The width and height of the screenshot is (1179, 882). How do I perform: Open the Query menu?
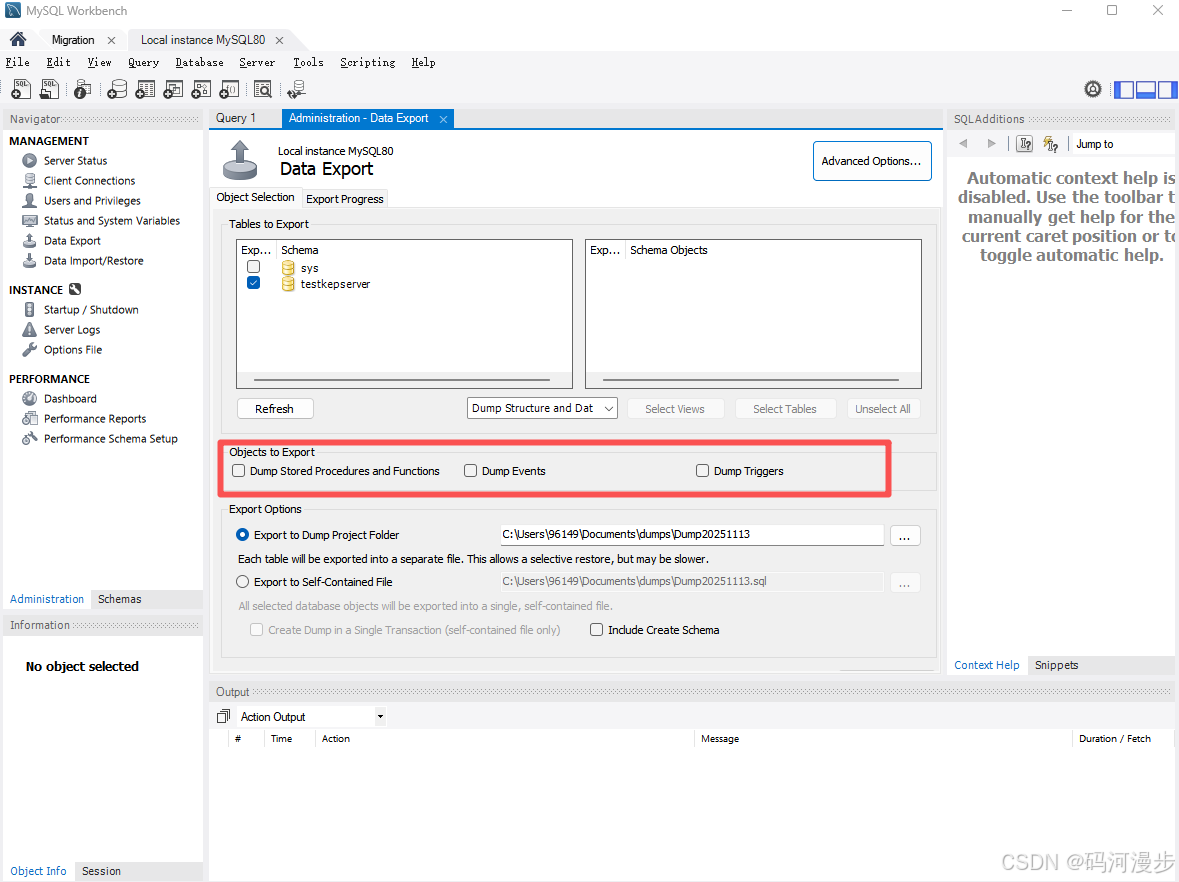point(143,62)
